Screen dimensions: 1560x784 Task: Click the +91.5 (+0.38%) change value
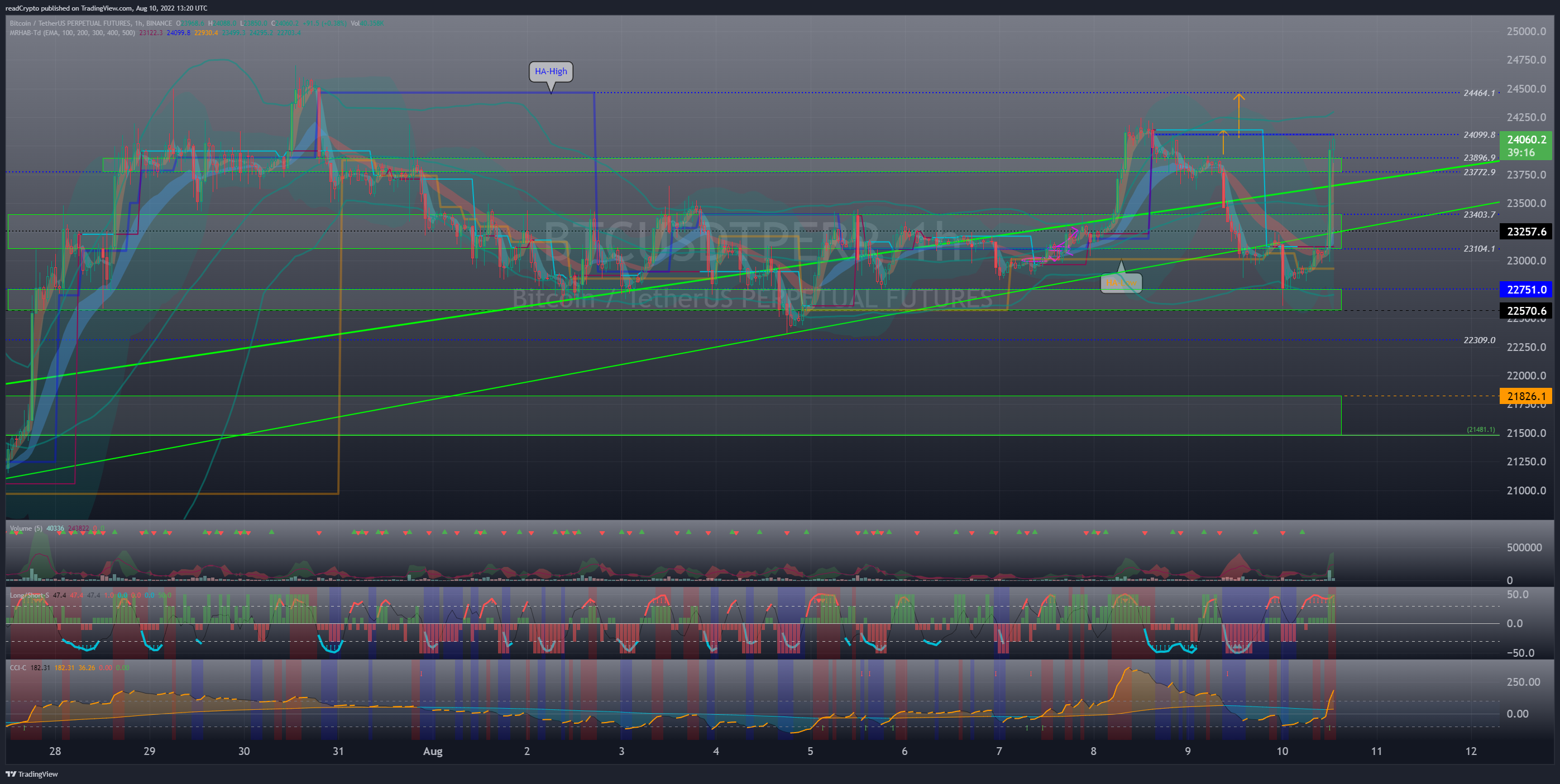324,23
